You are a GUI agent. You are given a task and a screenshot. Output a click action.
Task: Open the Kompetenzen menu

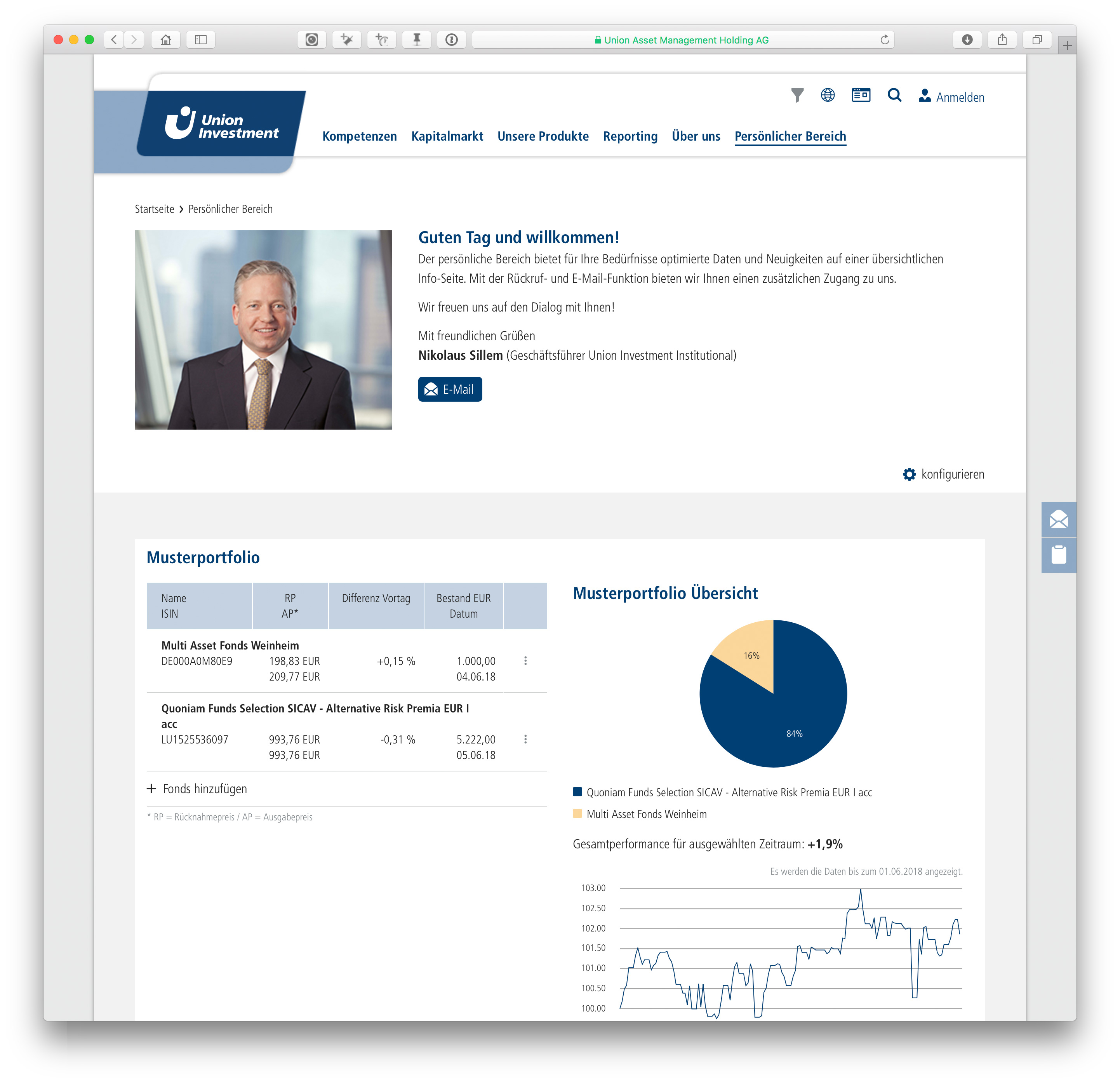(x=360, y=136)
